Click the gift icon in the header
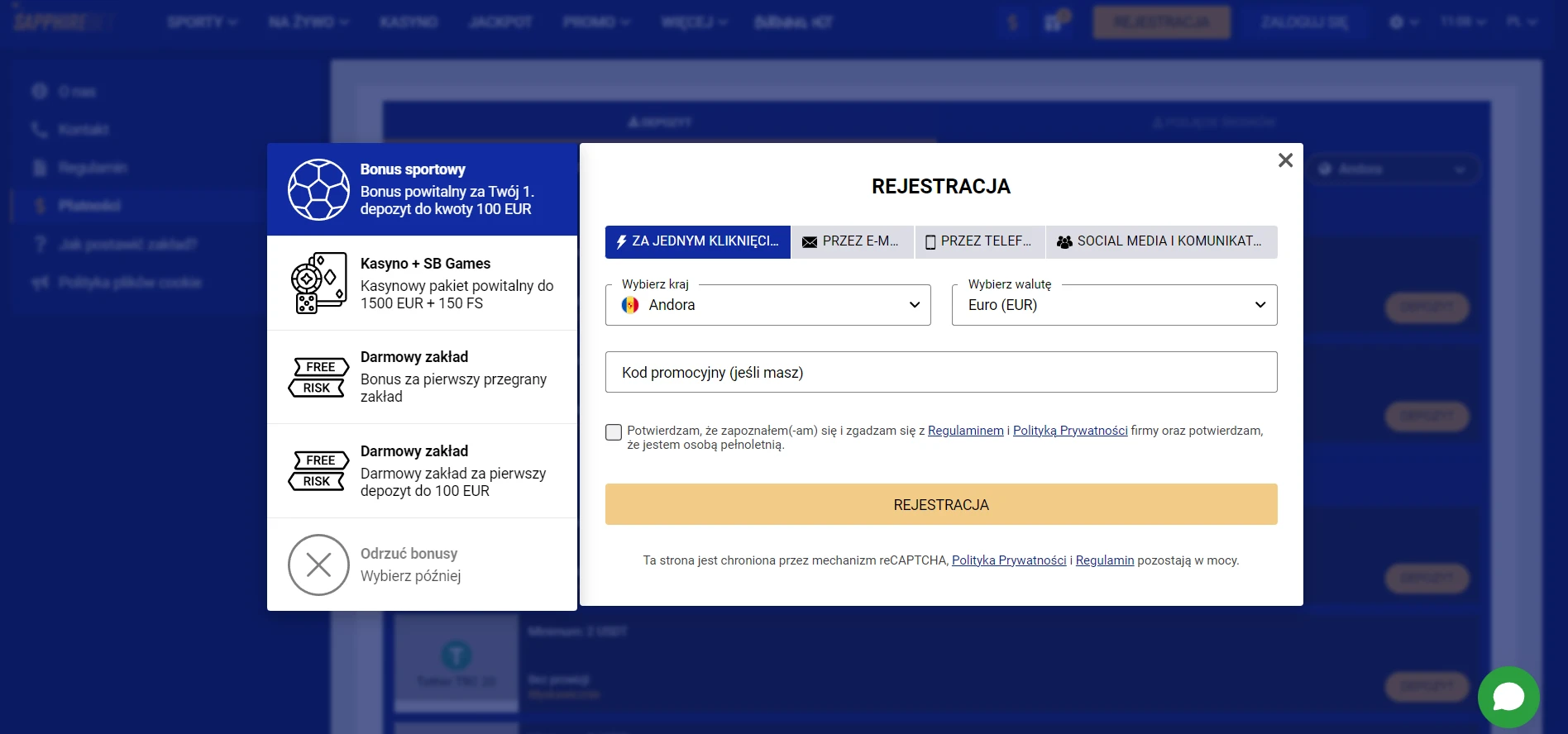Screen dimensions: 1568x734 coord(1054,22)
